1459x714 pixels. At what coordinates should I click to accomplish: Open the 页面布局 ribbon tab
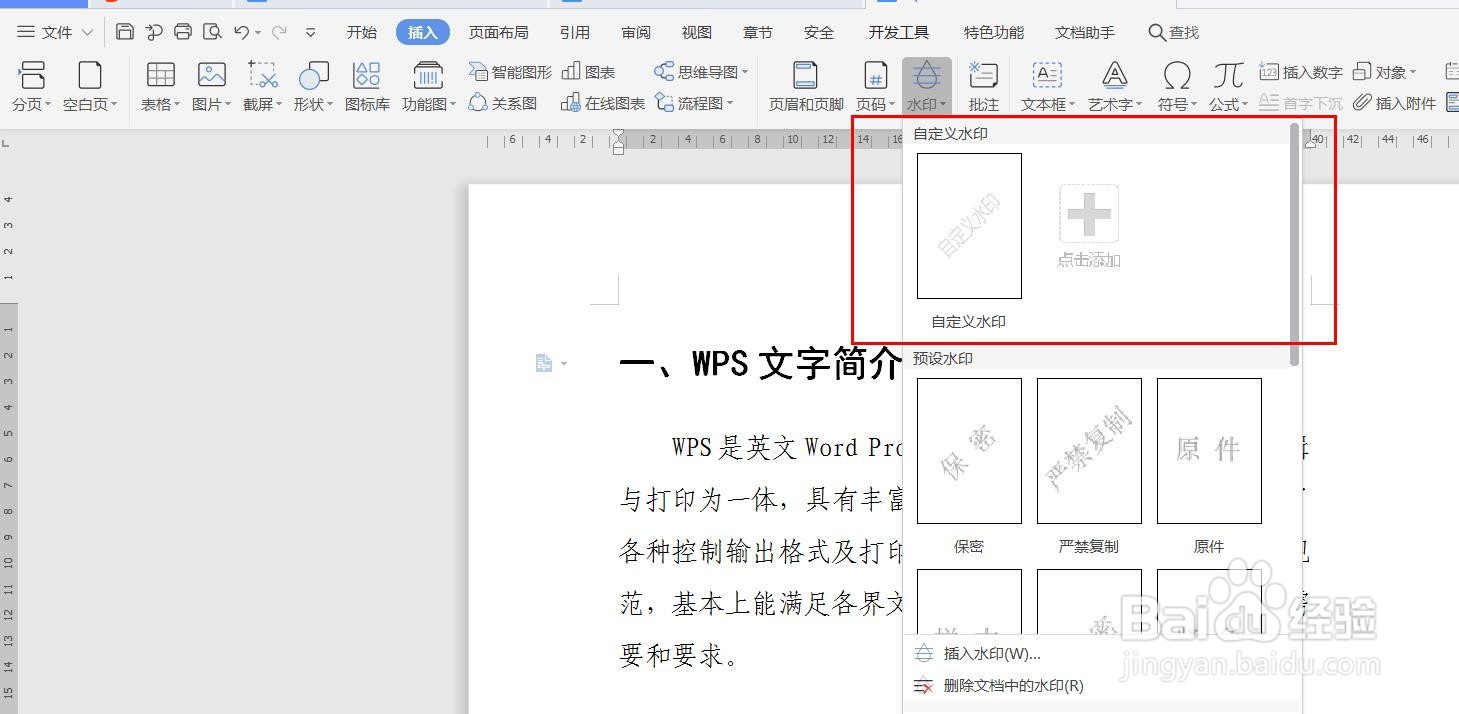tap(499, 32)
